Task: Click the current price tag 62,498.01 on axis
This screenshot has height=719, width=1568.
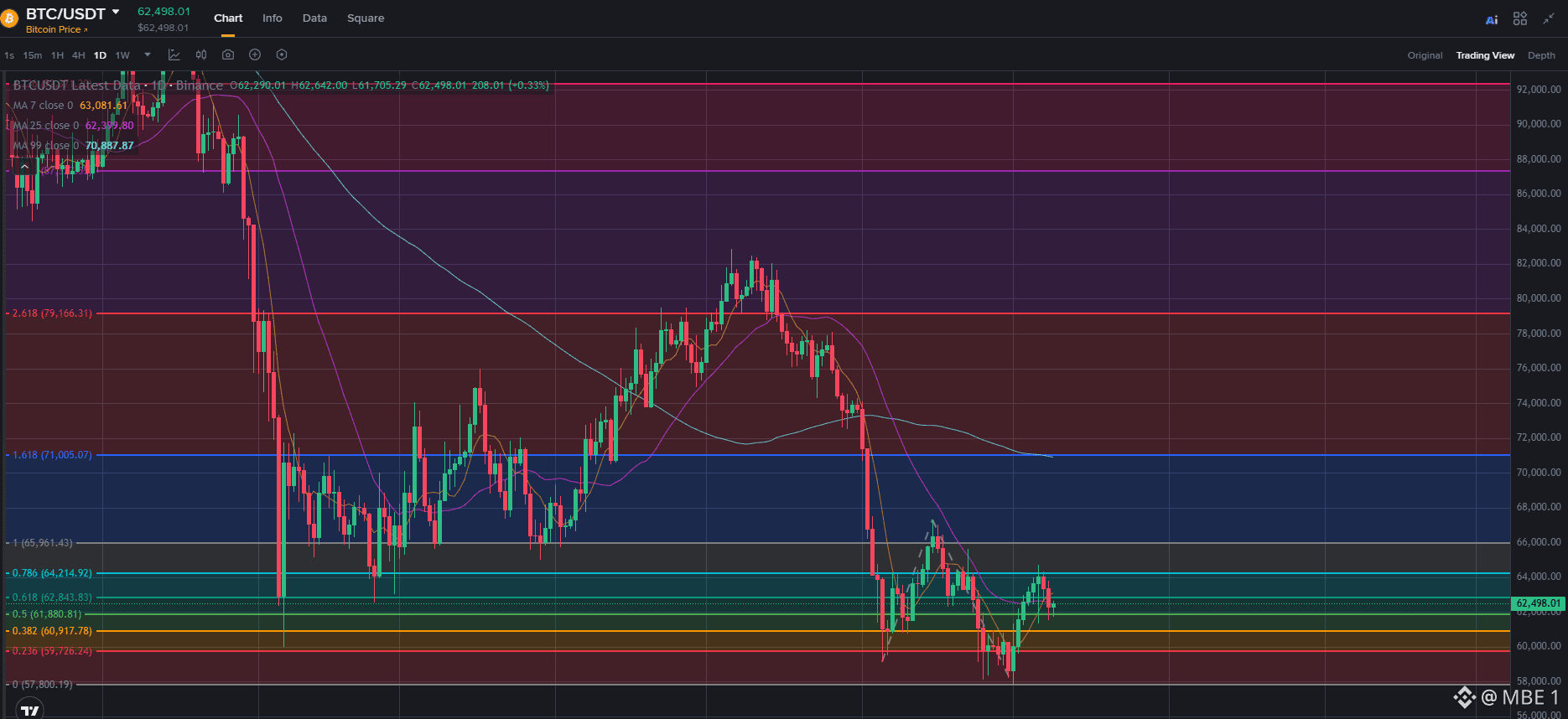Action: coord(1539,603)
